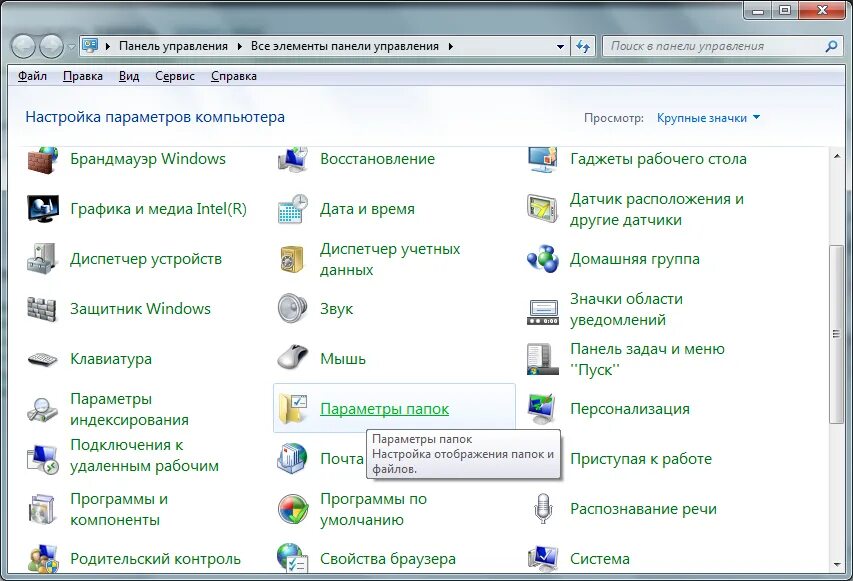Click the Speech Recognition microphone icon

tap(542, 509)
